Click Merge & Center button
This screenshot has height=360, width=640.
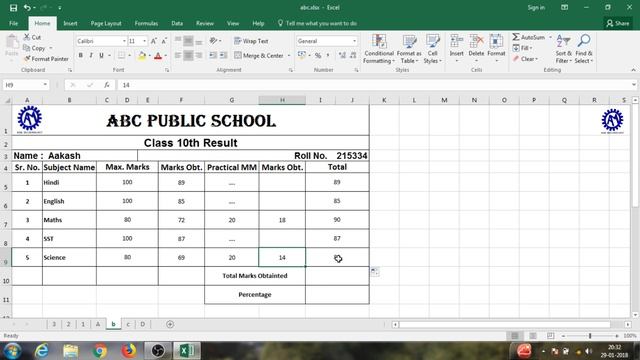coord(259,56)
